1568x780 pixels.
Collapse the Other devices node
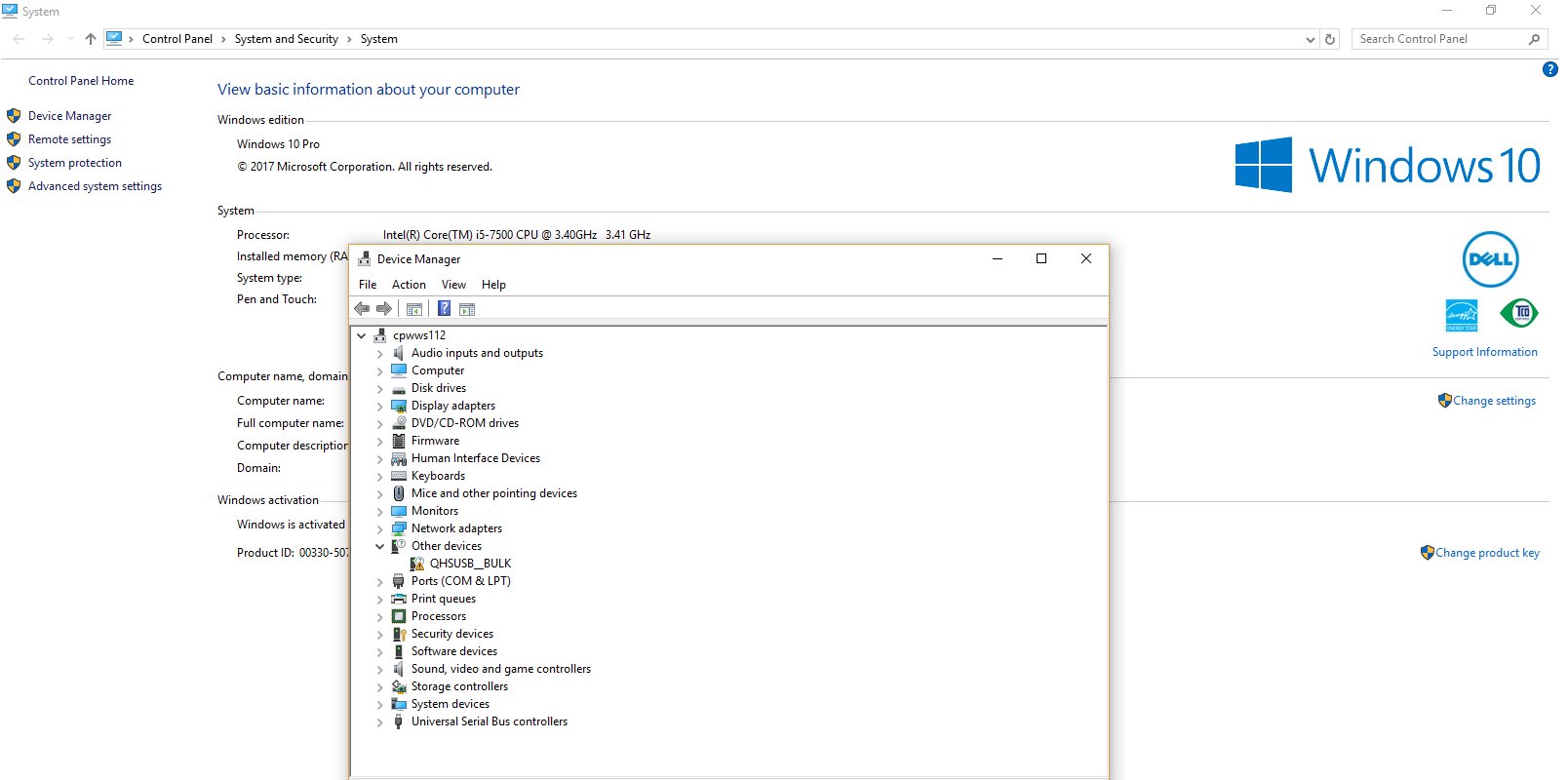(380, 546)
